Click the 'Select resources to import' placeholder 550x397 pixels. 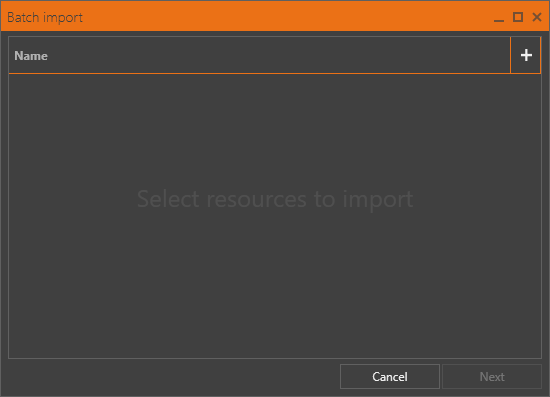point(275,199)
